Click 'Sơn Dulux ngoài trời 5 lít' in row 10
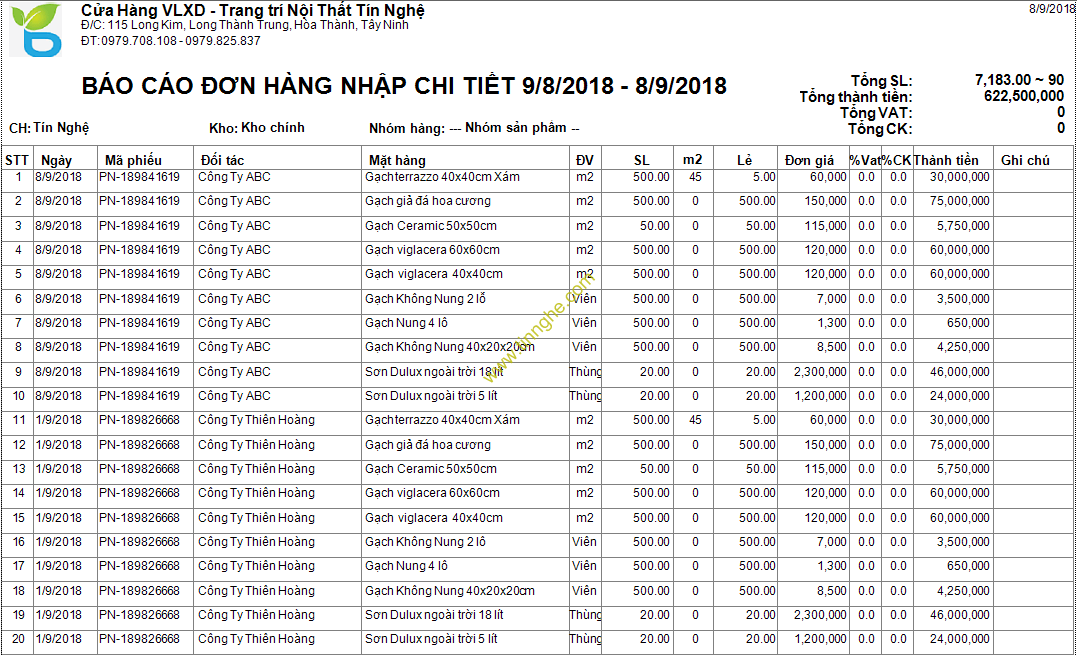The width and height of the screenshot is (1077, 655). [x=431, y=396]
